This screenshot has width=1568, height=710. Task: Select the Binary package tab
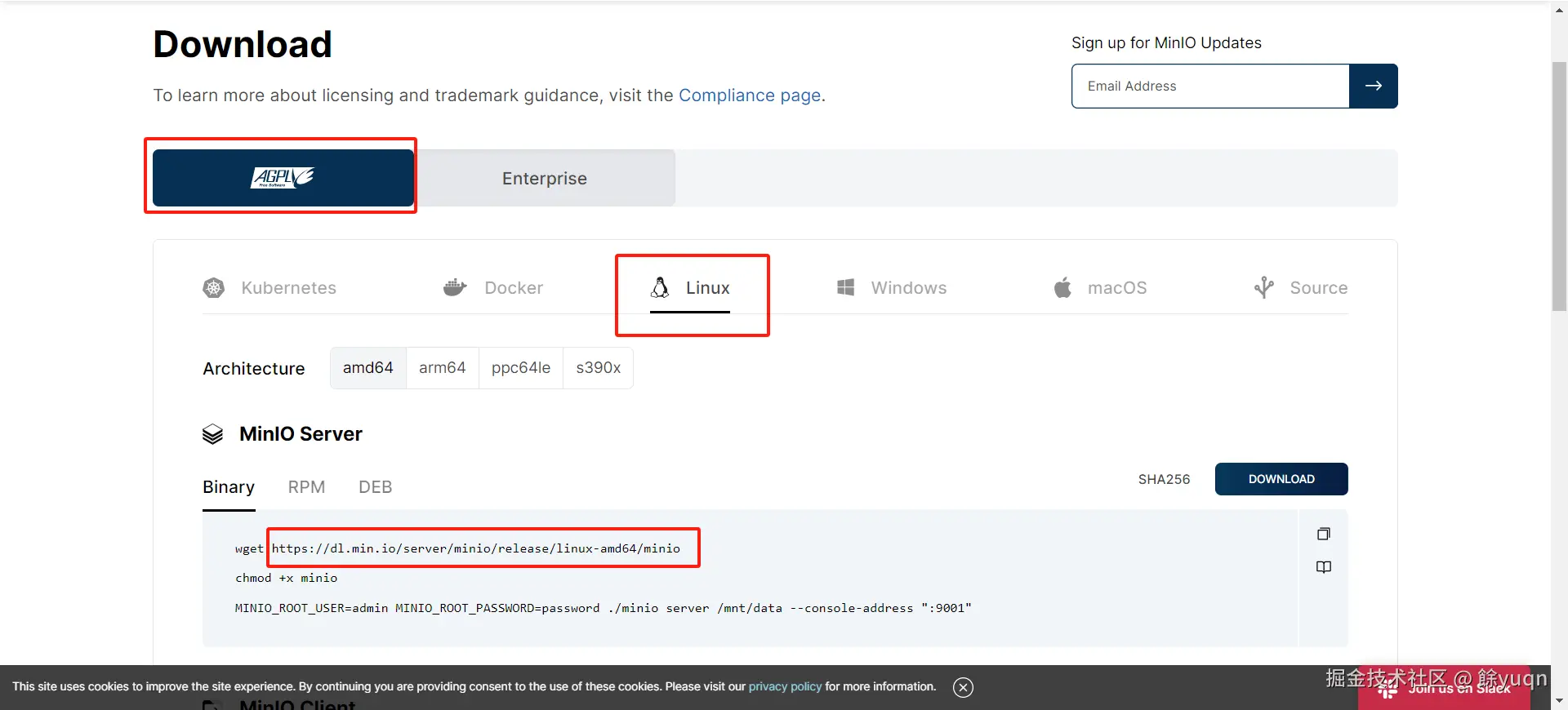point(229,487)
